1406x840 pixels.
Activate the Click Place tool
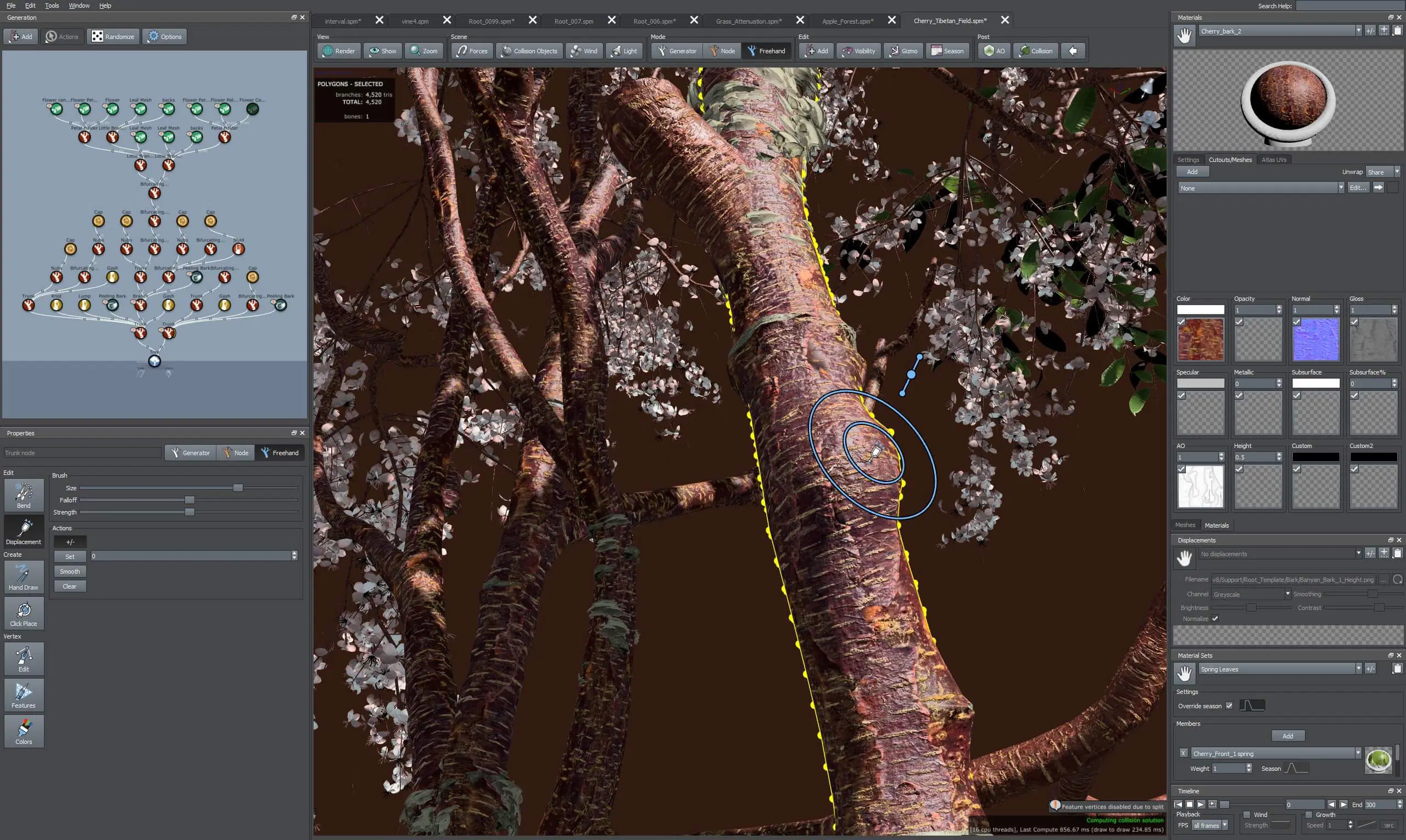[23, 613]
